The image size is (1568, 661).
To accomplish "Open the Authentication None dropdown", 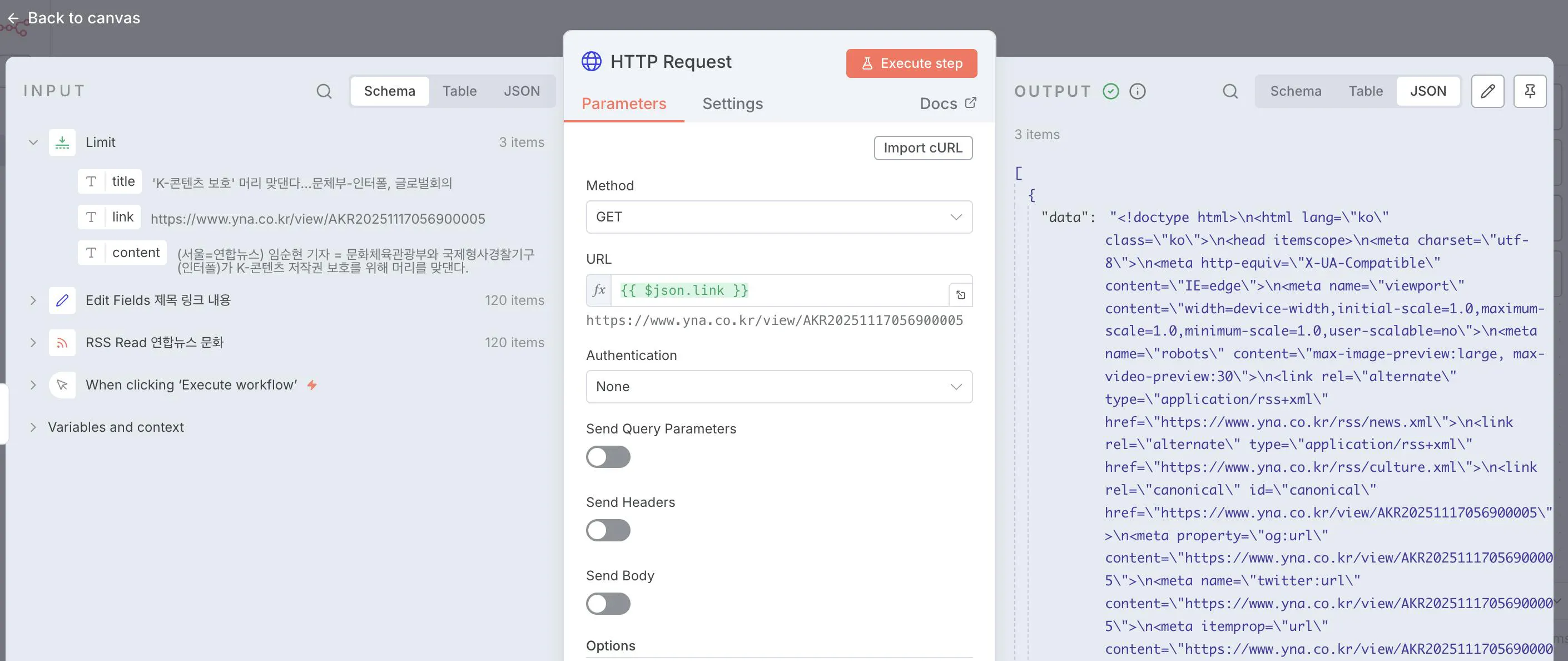I will pos(778,387).
